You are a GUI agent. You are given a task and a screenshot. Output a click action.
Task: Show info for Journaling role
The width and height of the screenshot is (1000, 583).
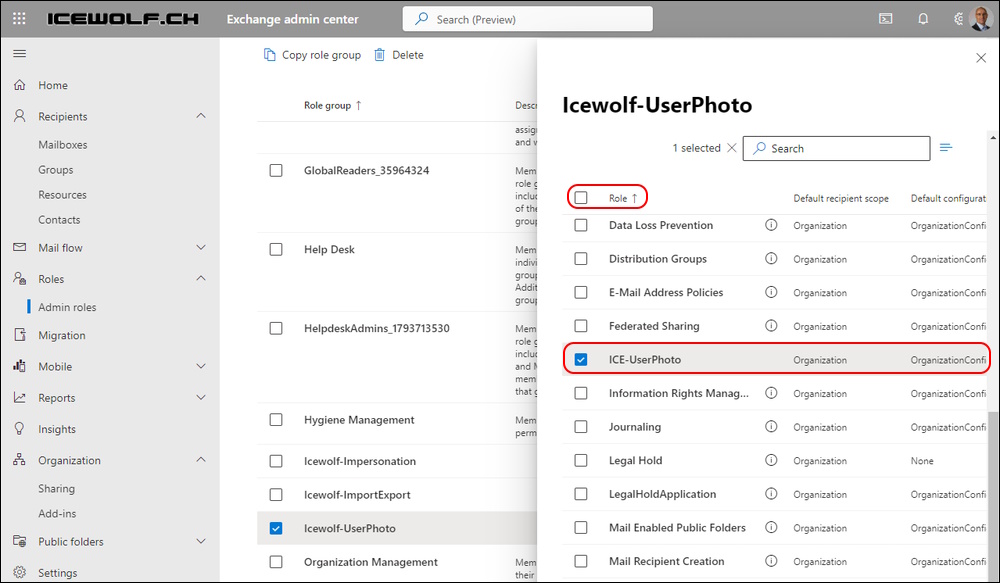pos(771,426)
